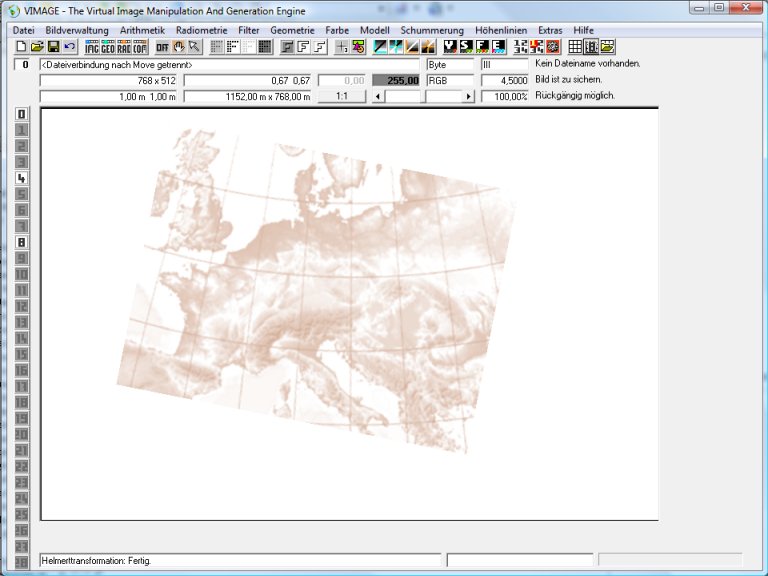This screenshot has height=576, width=768.
Task: Click the GEO toolbar icon
Action: point(108,47)
